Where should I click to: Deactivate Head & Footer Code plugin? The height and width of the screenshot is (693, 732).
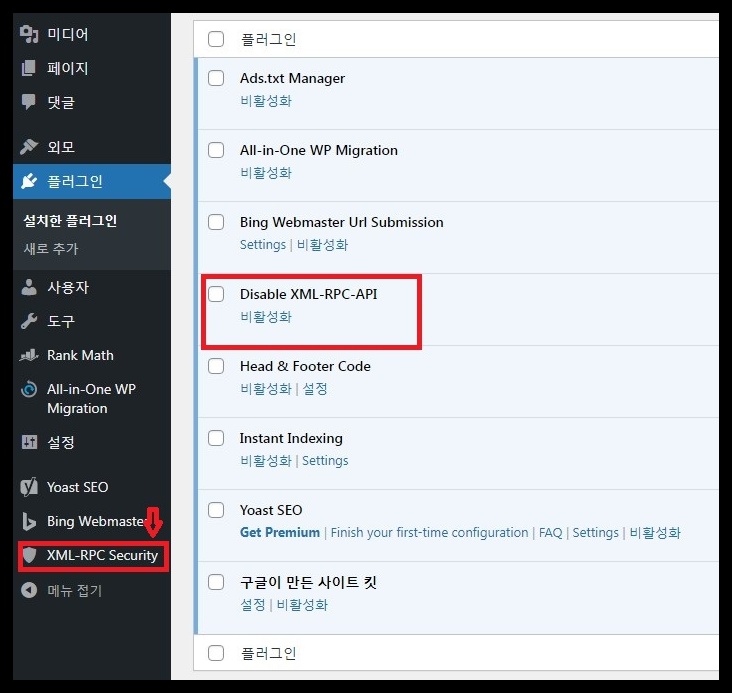tap(266, 389)
